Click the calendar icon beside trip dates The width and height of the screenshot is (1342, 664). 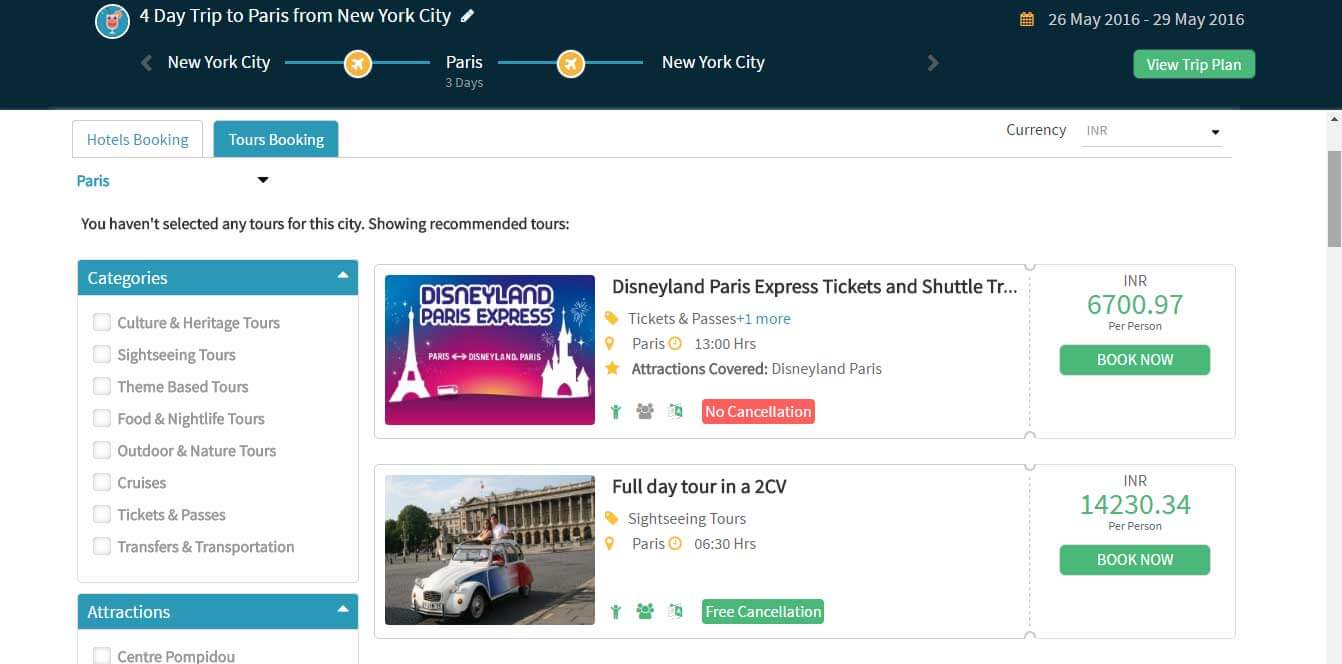point(1026,19)
